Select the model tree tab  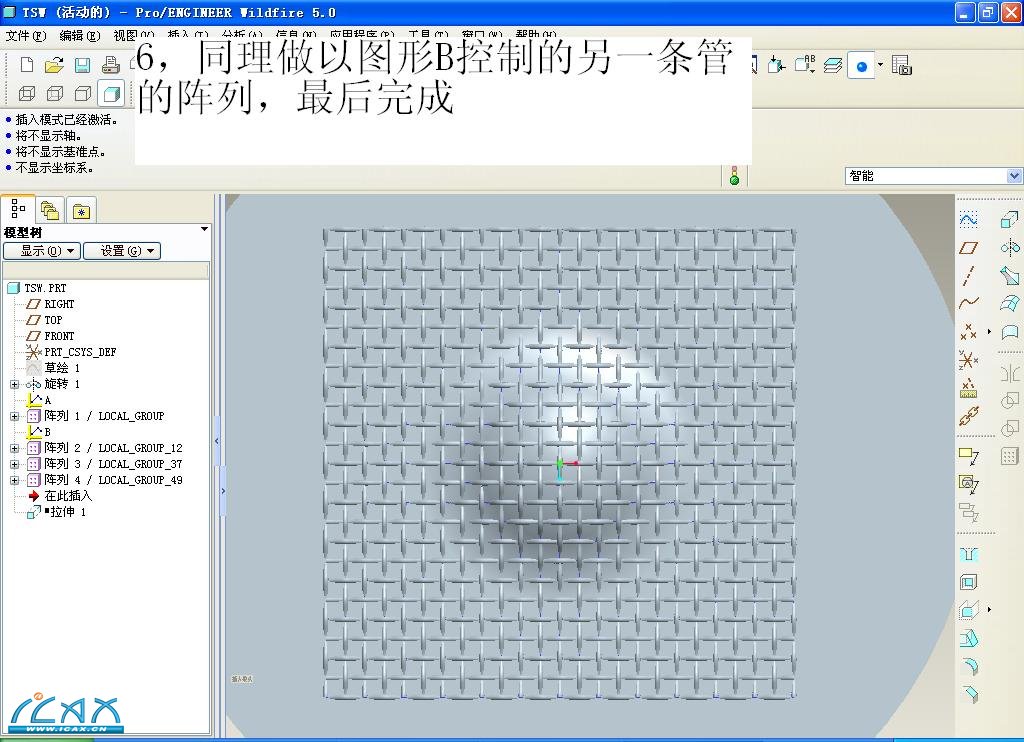(18, 209)
